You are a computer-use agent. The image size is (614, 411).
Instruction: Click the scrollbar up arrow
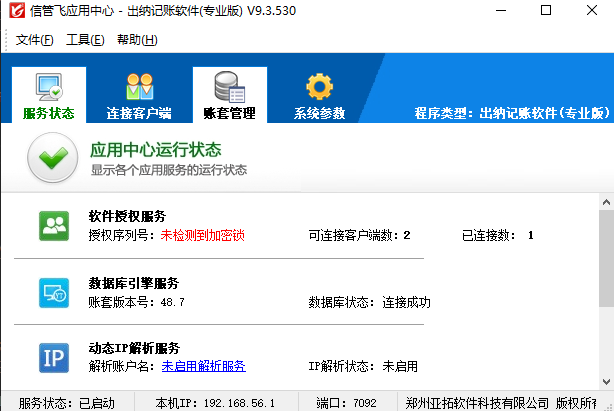(x=606, y=201)
